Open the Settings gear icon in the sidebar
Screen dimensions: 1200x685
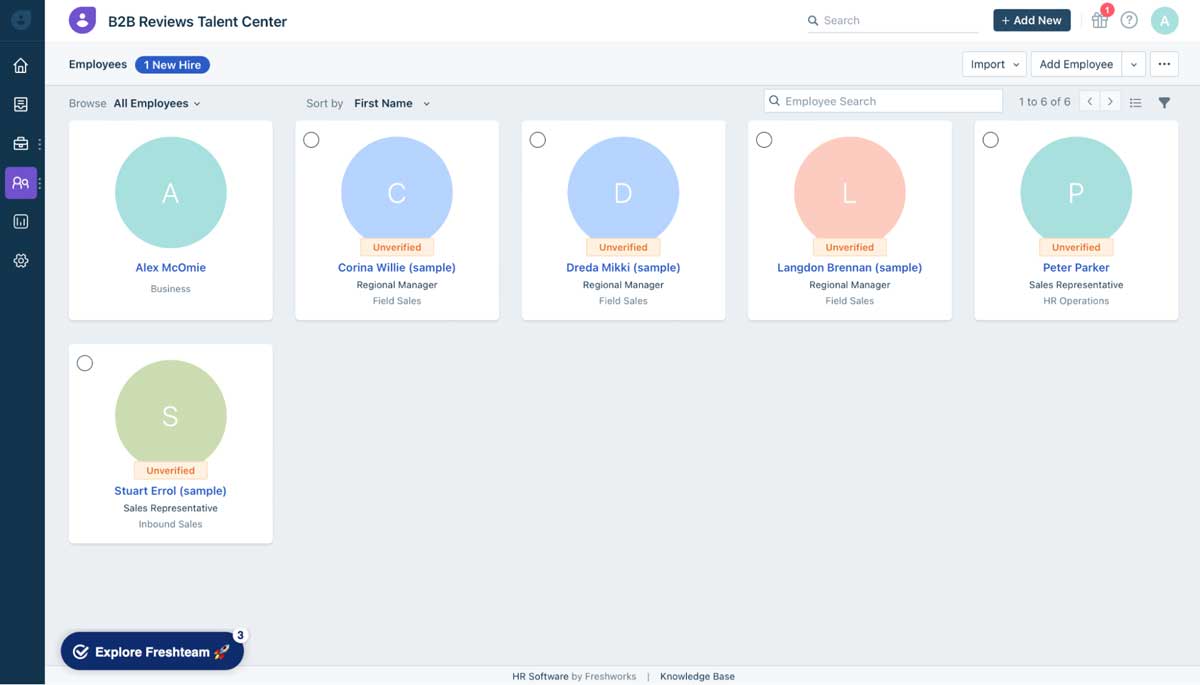21,260
